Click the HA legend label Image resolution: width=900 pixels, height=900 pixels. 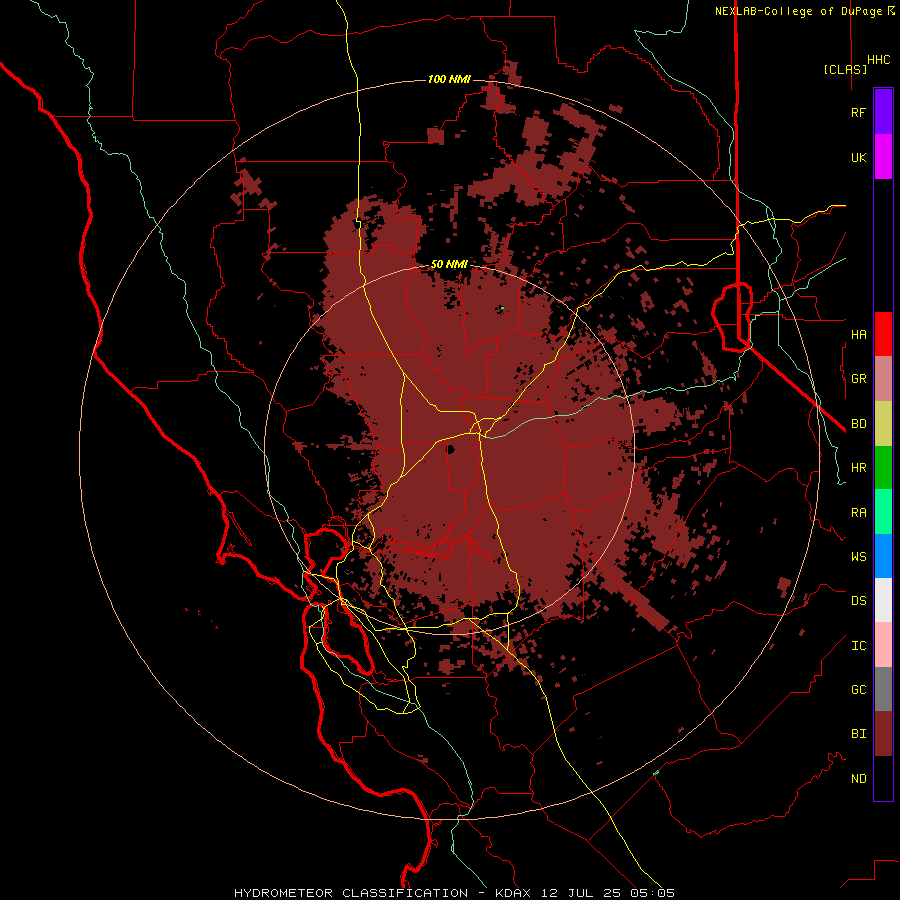(x=858, y=334)
